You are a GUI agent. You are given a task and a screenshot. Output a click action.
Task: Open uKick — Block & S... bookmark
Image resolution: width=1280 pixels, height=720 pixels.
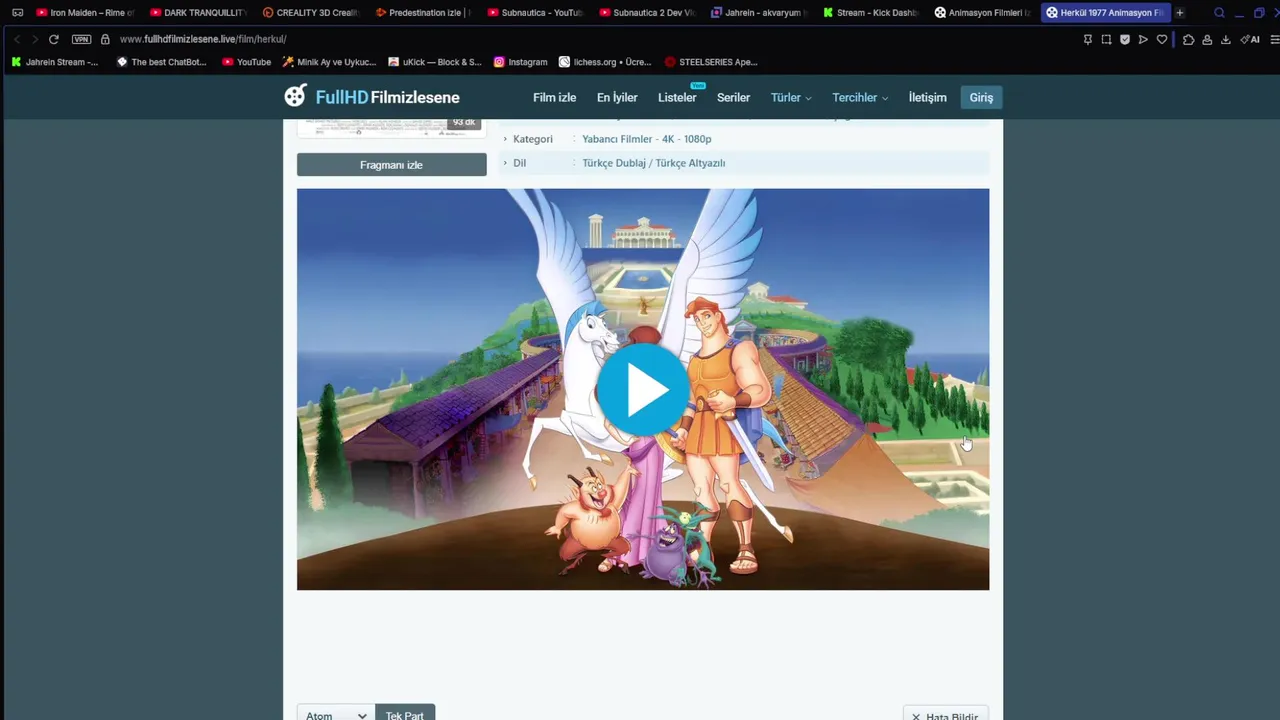click(435, 62)
